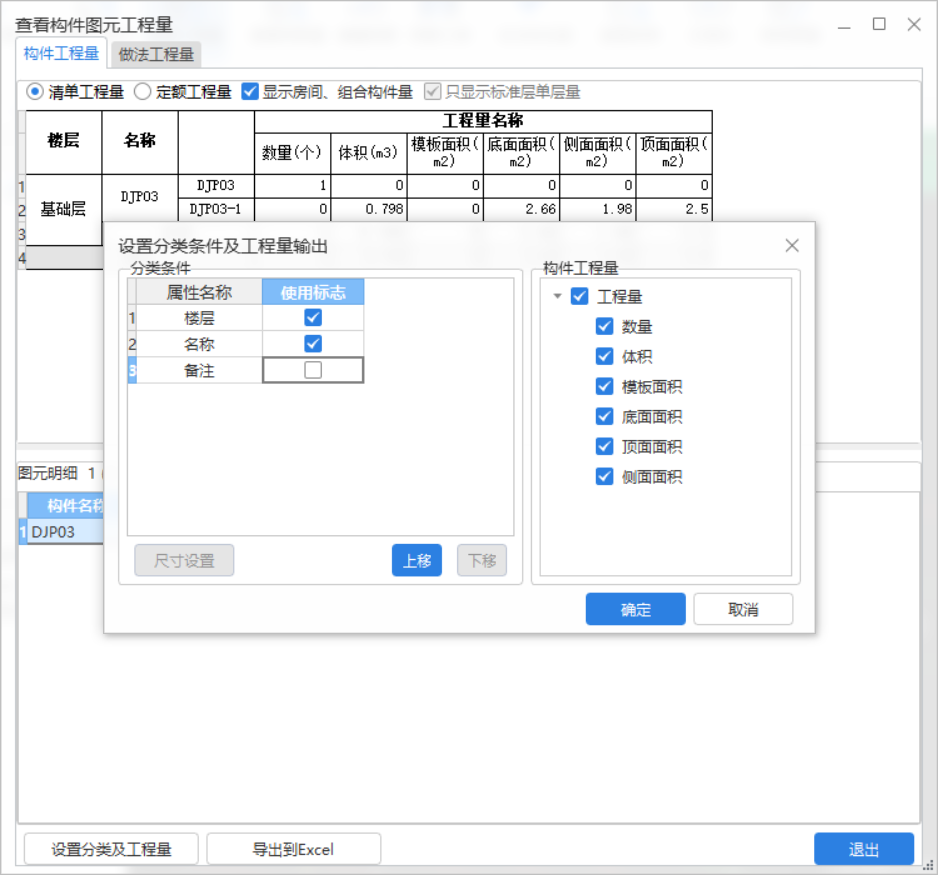The image size is (938, 875).
Task: Uncheck 顶面面积 in 构件工程量 tree
Action: coord(604,446)
